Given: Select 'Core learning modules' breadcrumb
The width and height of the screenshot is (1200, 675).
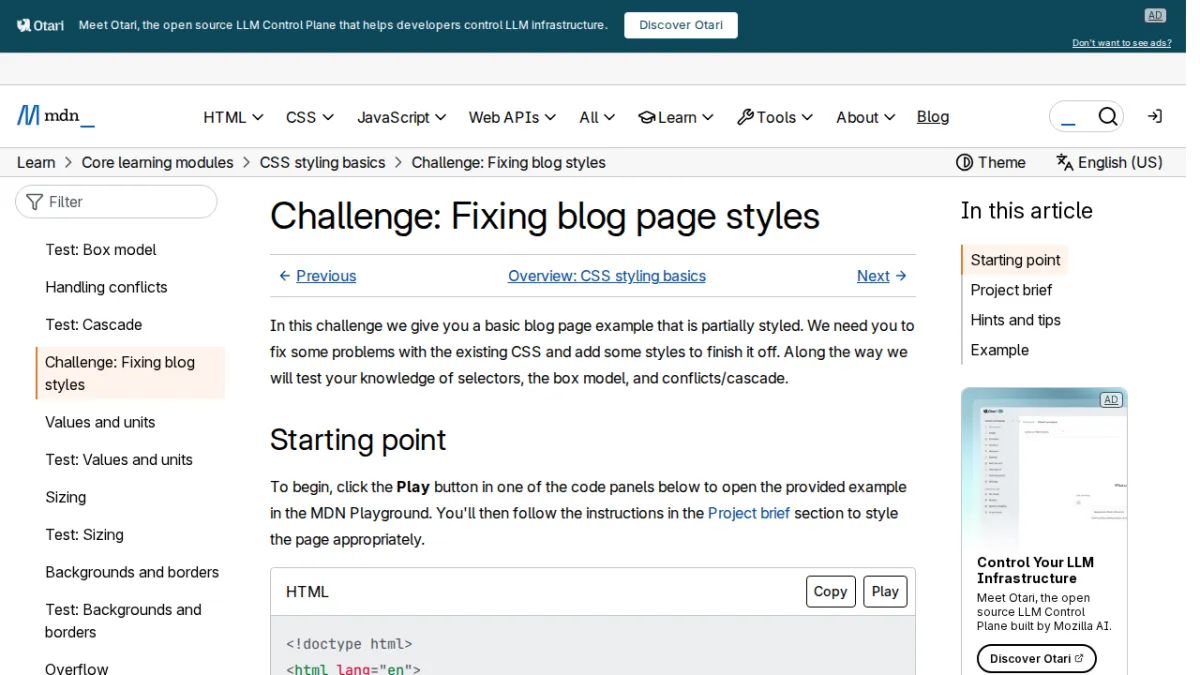Looking at the screenshot, I should click(x=157, y=162).
